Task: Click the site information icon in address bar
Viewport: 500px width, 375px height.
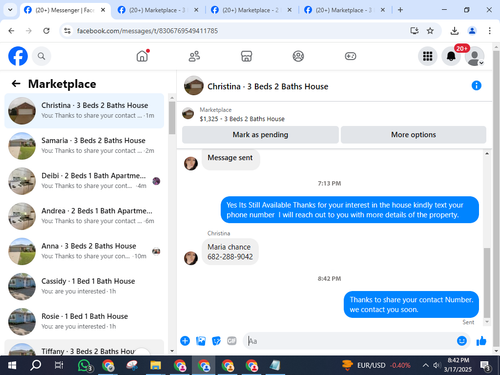Action: coord(67,31)
